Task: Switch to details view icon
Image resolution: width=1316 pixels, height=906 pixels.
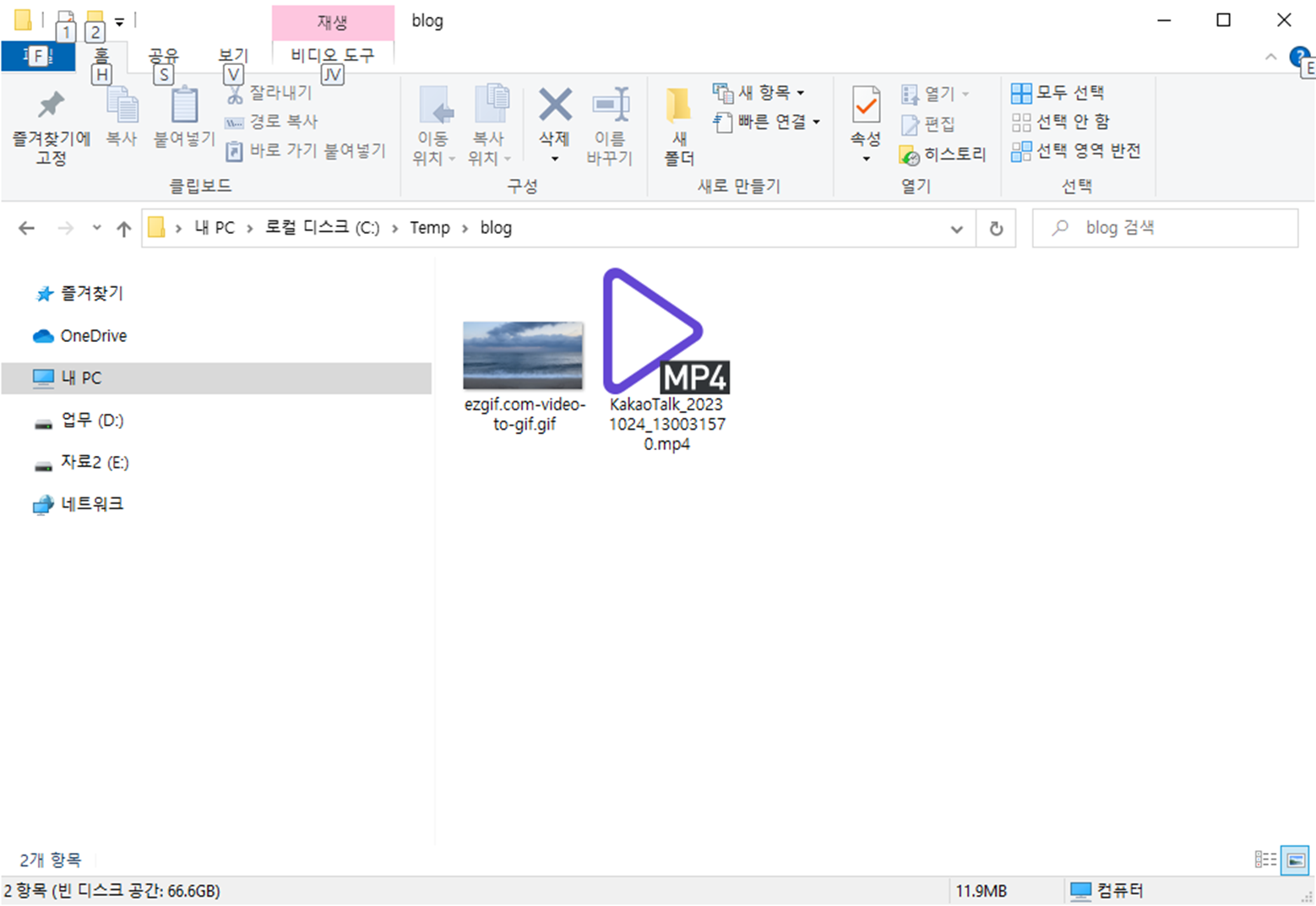Action: pyautogui.click(x=1265, y=860)
